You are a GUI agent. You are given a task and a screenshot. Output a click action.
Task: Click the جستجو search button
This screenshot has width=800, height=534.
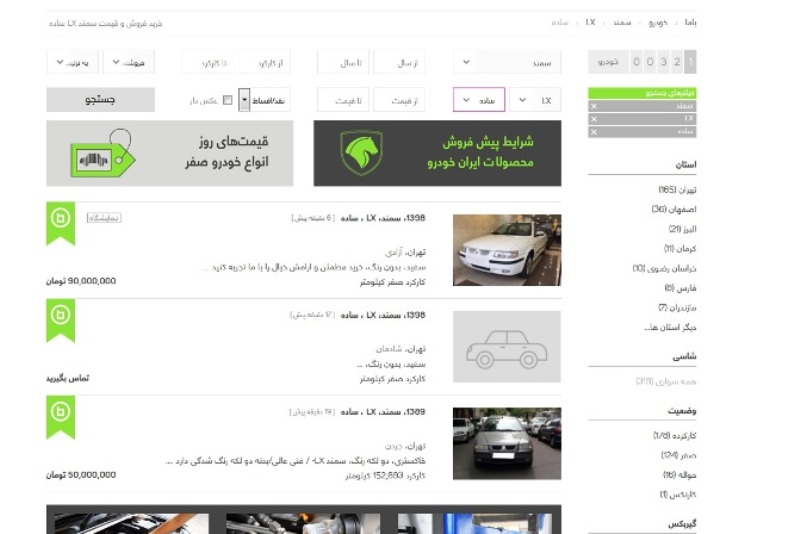[101, 99]
